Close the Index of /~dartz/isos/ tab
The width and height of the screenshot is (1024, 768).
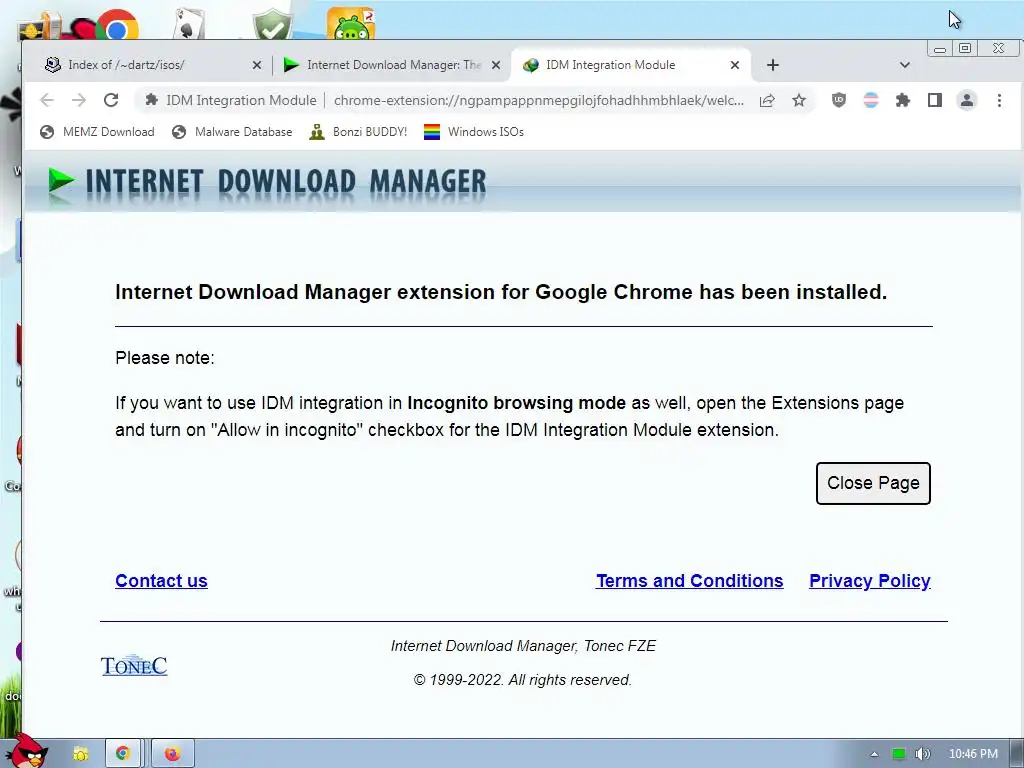pyautogui.click(x=257, y=65)
